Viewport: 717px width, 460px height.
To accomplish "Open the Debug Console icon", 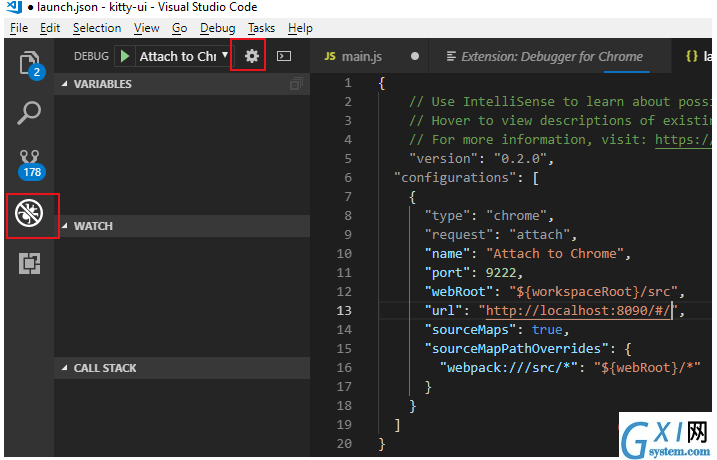I will coord(284,56).
